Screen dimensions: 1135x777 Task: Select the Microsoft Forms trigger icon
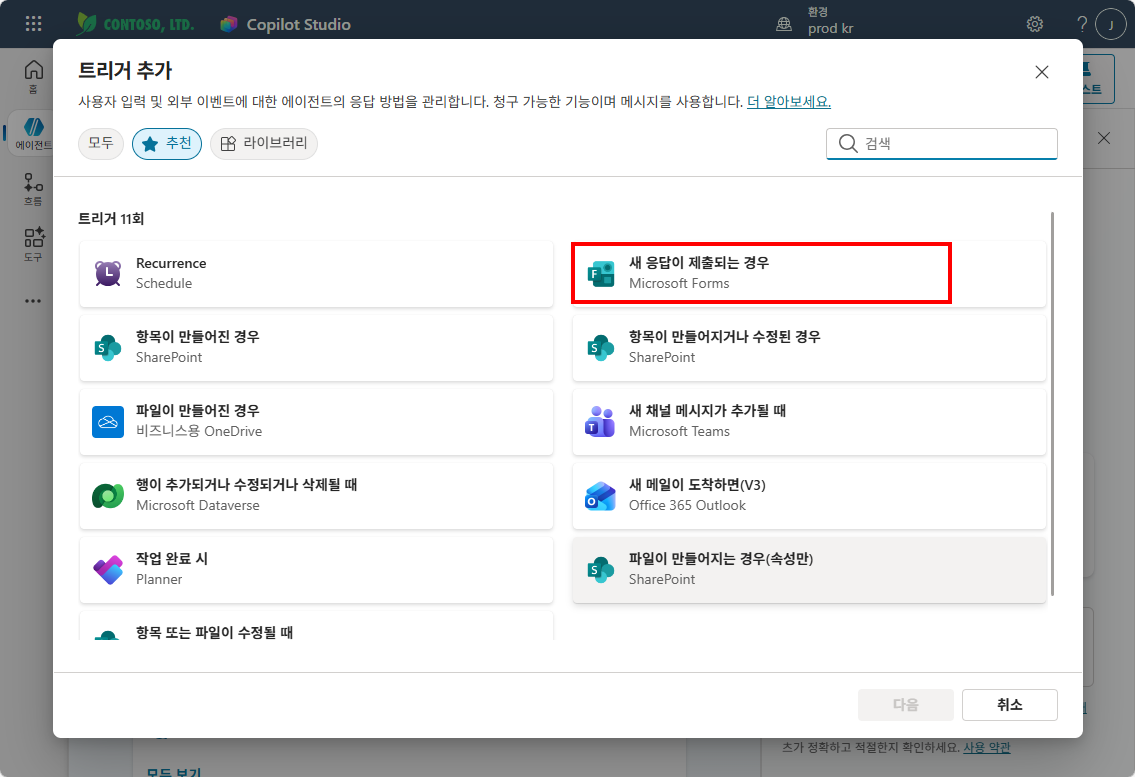pyautogui.click(x=601, y=274)
